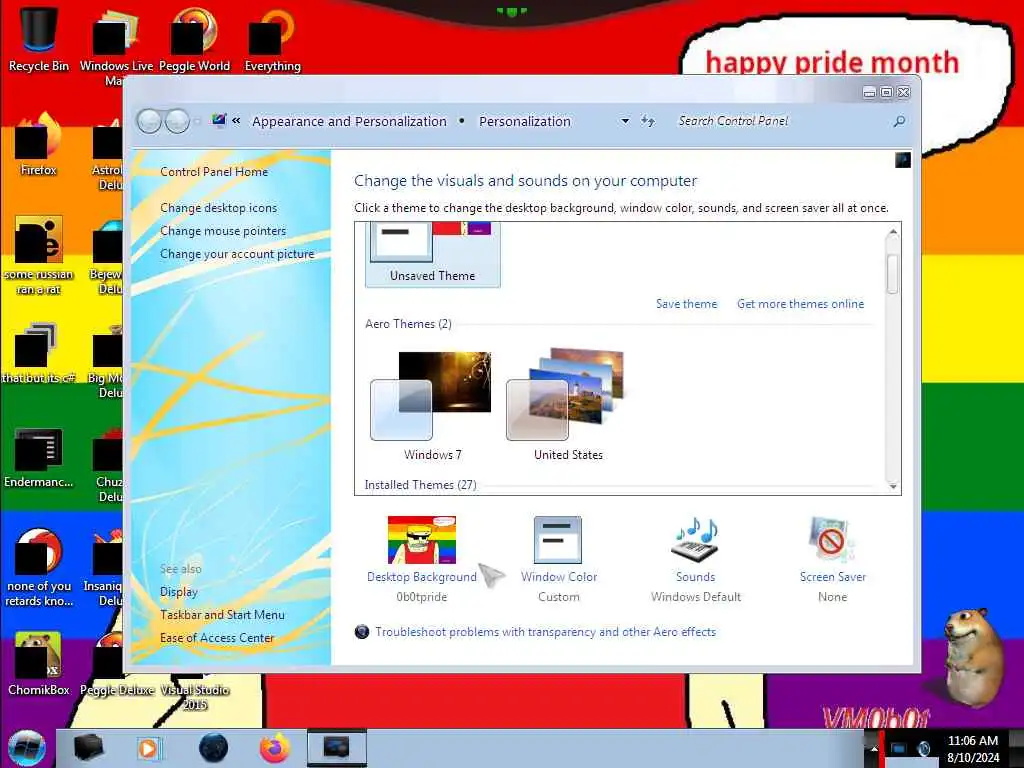Viewport: 1024px width, 768px height.
Task: Open the Firefox desktop icon
Action: pyautogui.click(x=39, y=145)
